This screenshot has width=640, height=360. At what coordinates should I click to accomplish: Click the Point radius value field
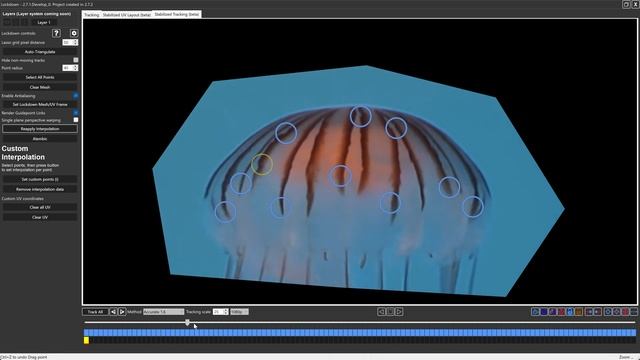67,68
